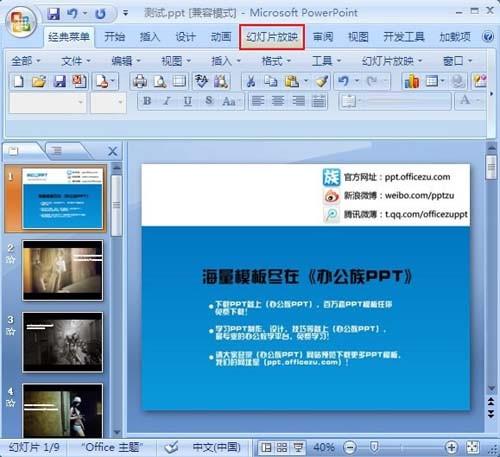
Task: Zoom out with the minus button
Action: 349,447
